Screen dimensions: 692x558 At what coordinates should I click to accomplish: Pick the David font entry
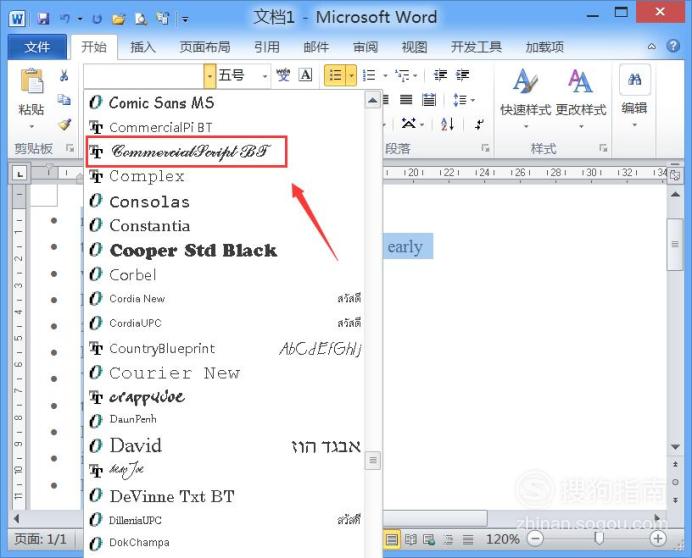click(224, 446)
